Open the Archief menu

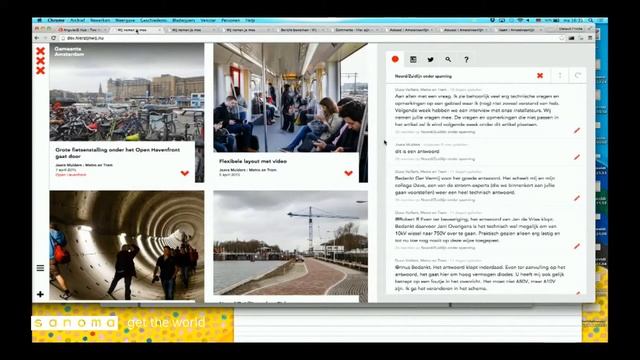tap(77, 20)
